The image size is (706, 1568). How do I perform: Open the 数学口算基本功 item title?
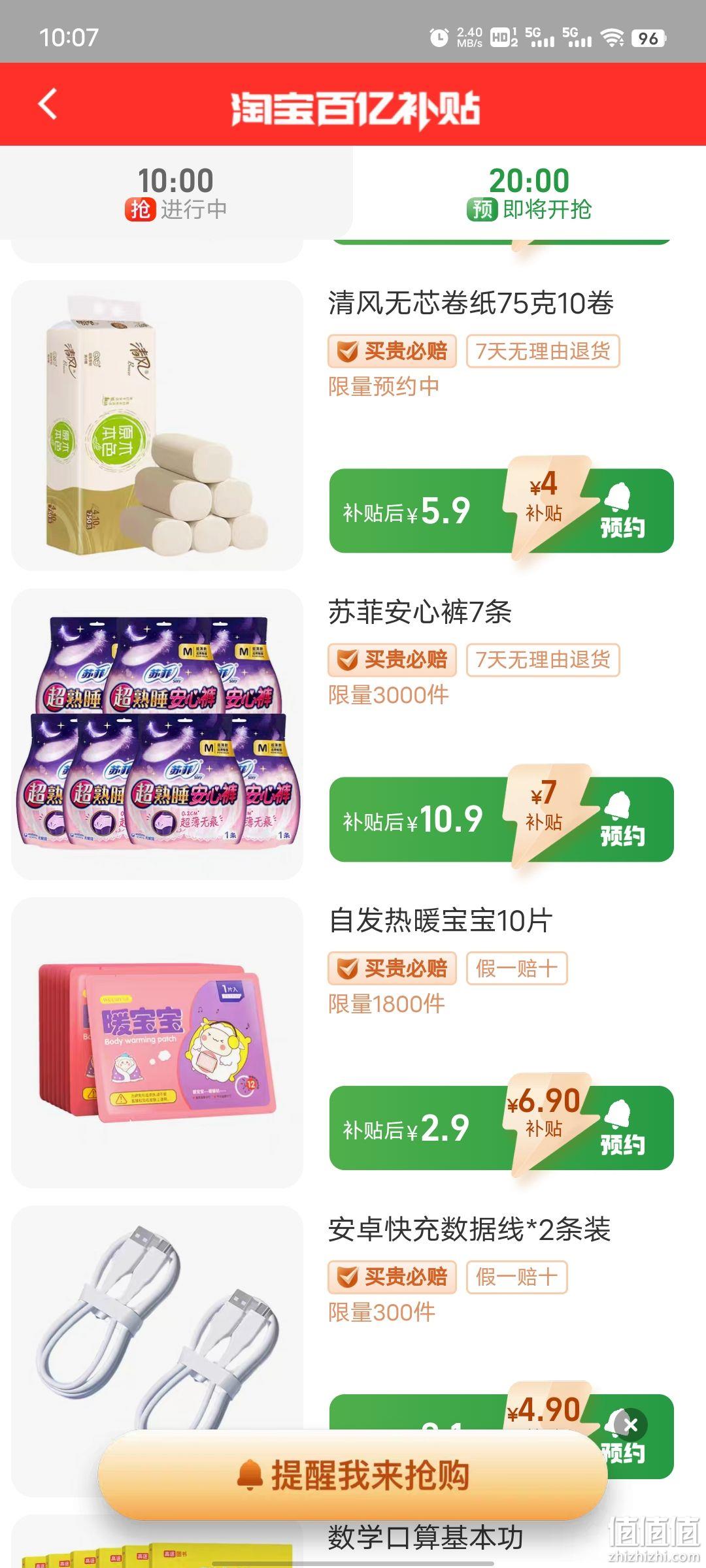[426, 1537]
